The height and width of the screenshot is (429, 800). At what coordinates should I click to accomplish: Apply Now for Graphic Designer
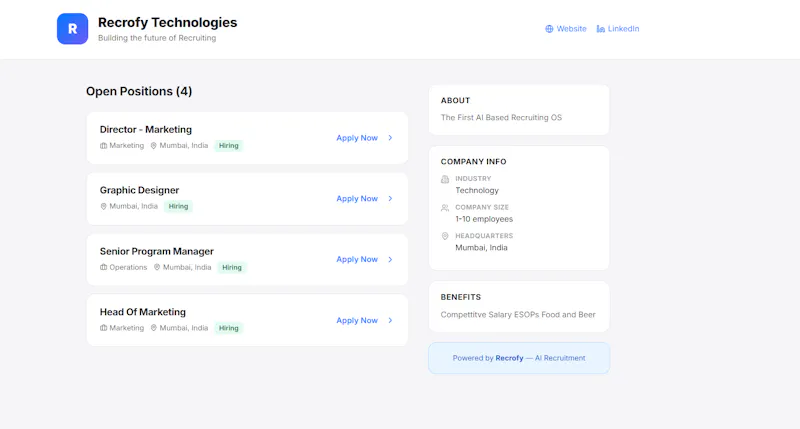point(357,198)
